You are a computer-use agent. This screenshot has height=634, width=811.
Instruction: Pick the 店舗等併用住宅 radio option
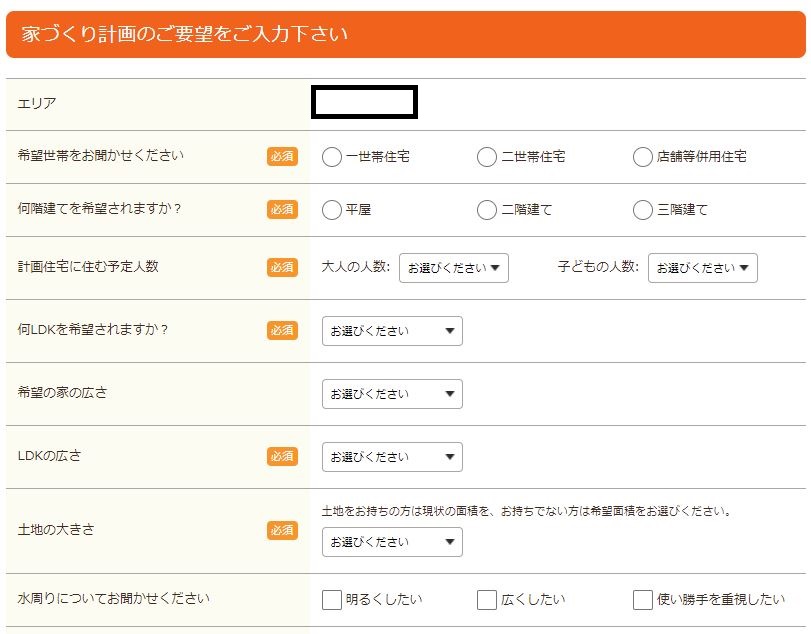[x=643, y=157]
